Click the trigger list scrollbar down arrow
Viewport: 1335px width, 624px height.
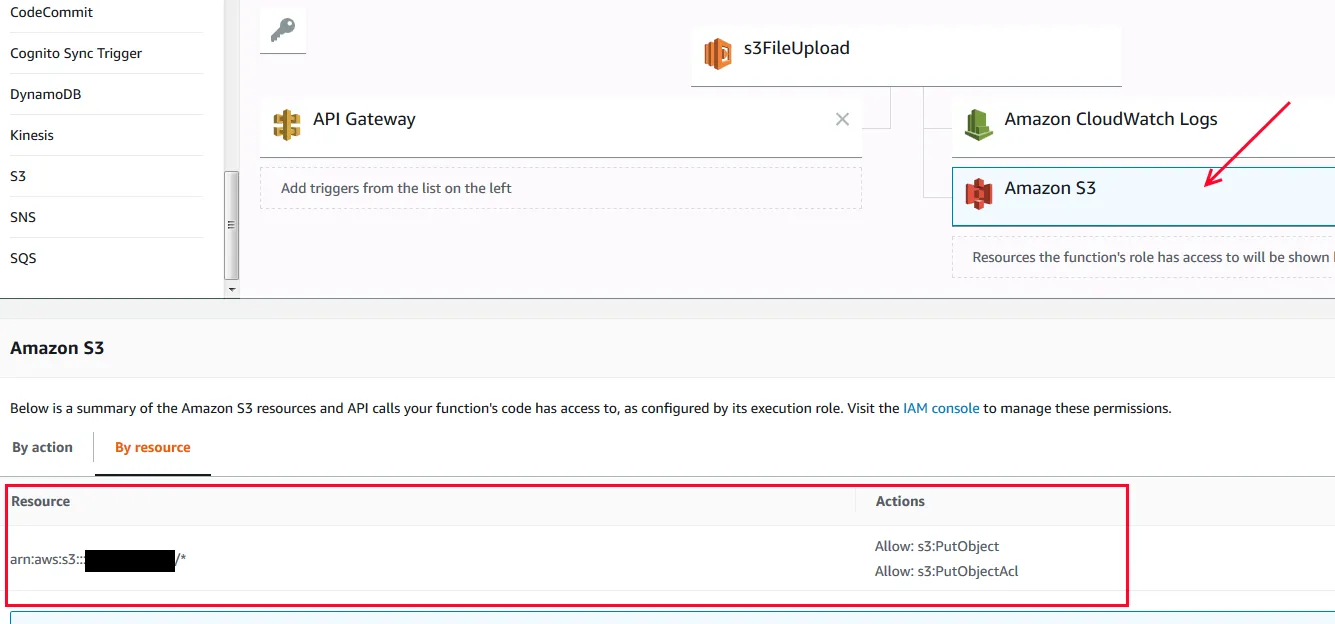coord(232,290)
